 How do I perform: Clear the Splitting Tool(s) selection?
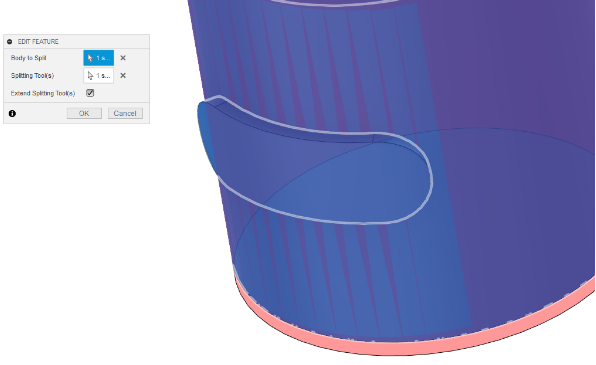[x=123, y=75]
